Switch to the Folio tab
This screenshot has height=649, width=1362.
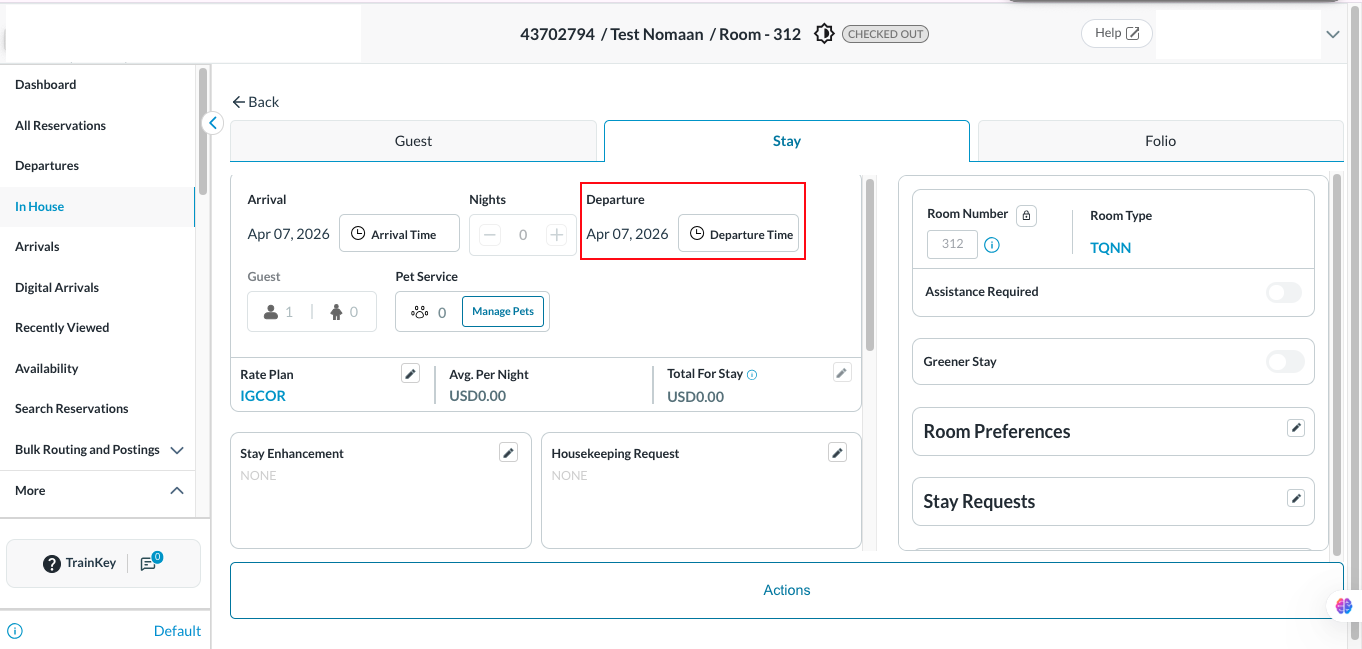click(x=1160, y=141)
